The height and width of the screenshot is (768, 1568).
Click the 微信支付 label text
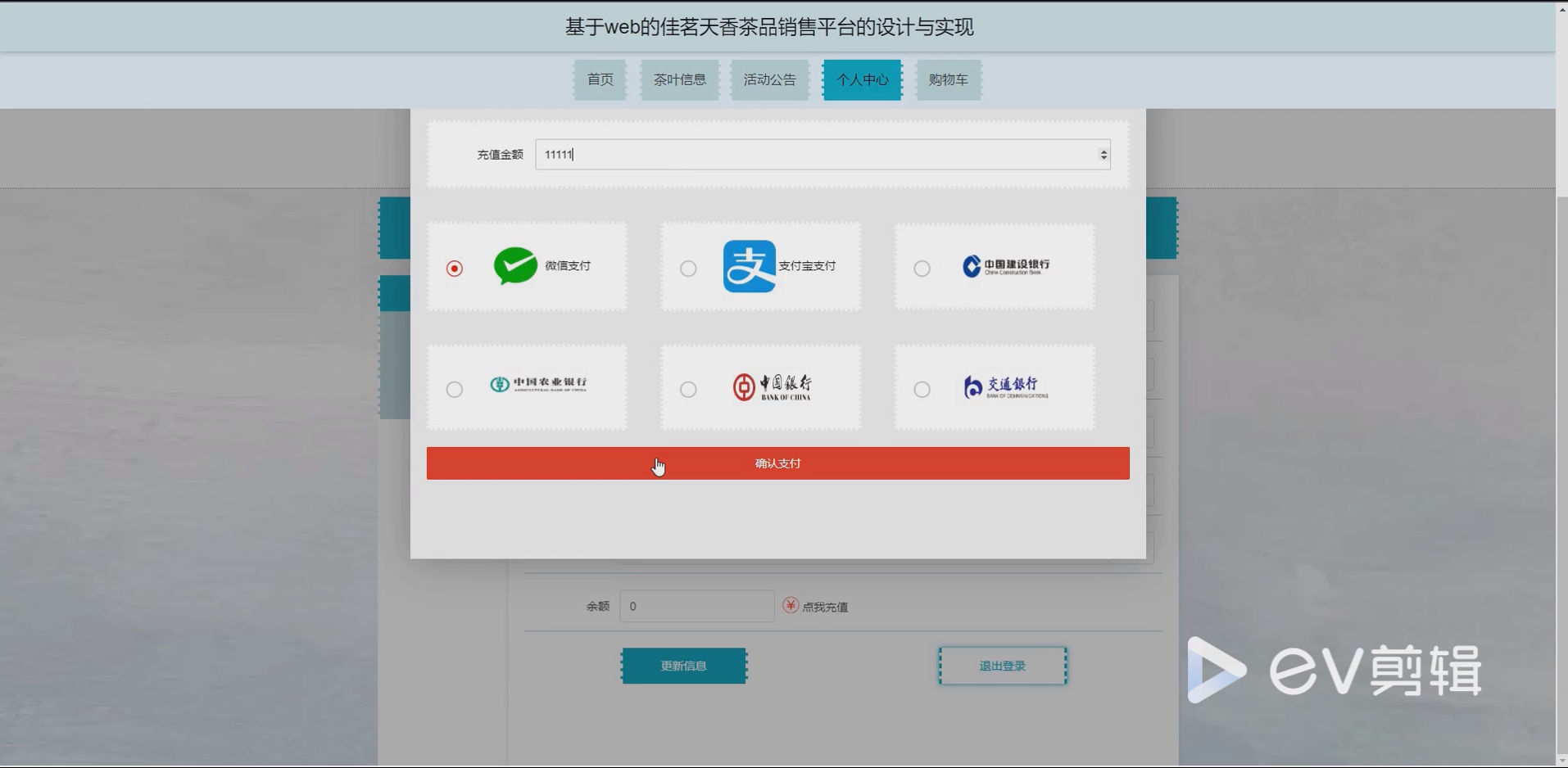coord(568,265)
